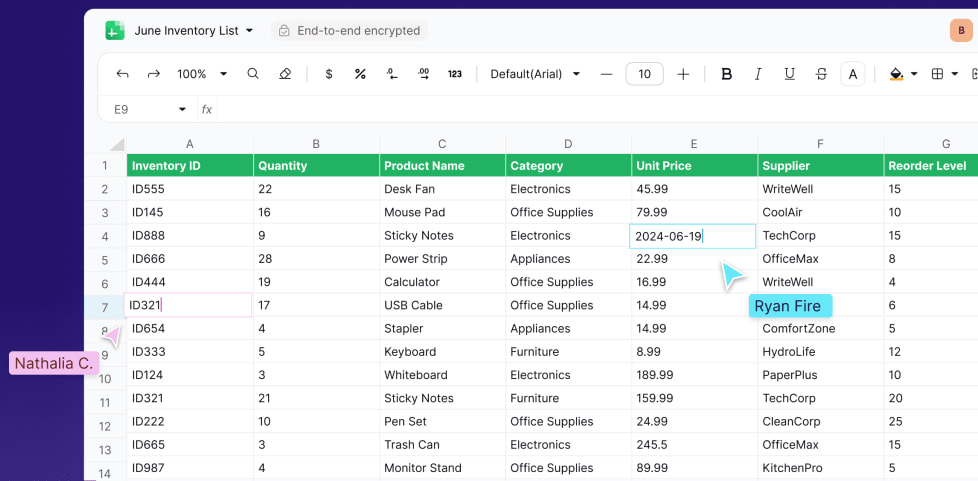The height and width of the screenshot is (481, 978).
Task: Increase font size with plus button
Action: [x=683, y=74]
